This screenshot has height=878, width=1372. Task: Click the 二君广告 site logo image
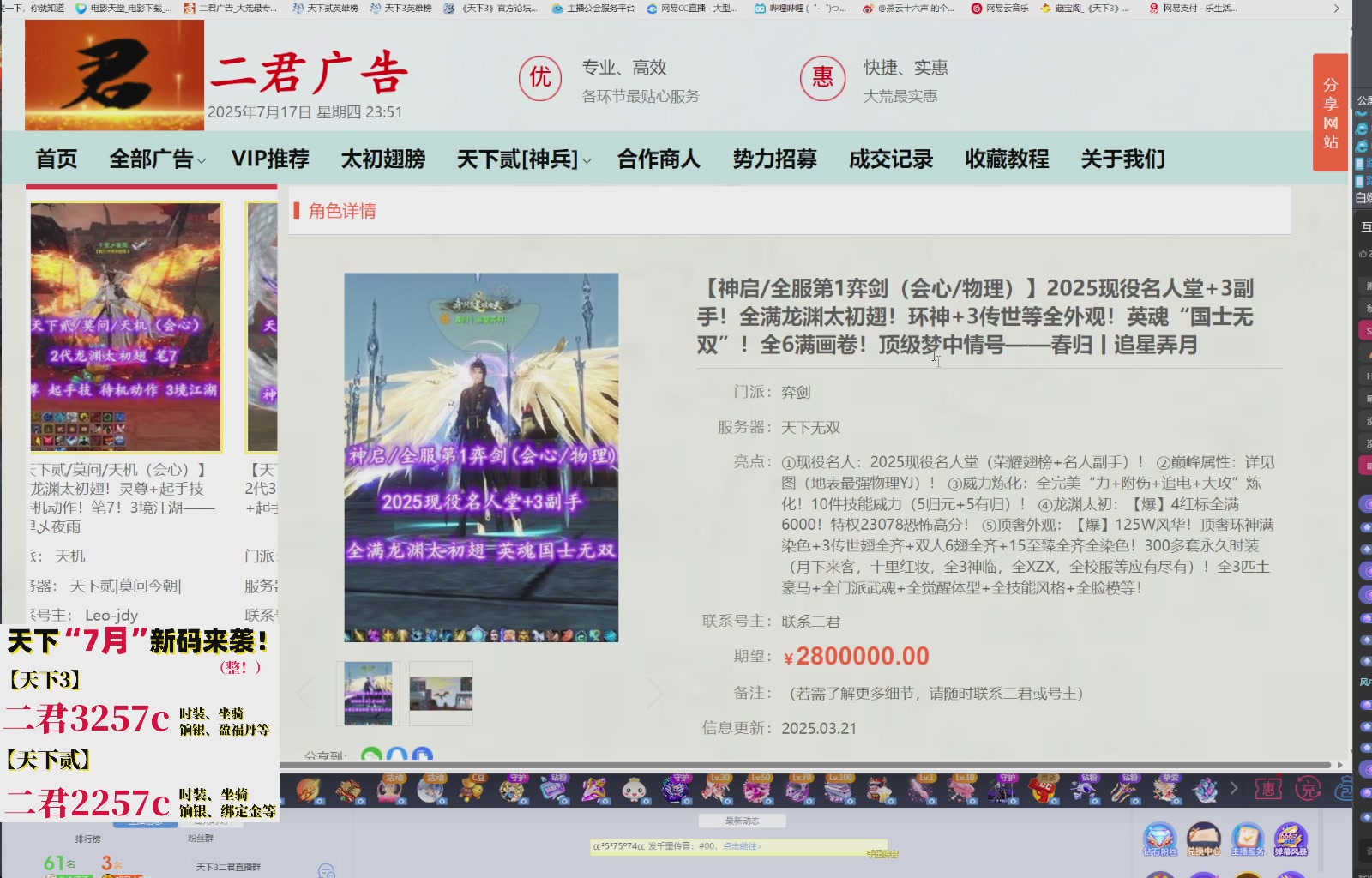coord(114,75)
